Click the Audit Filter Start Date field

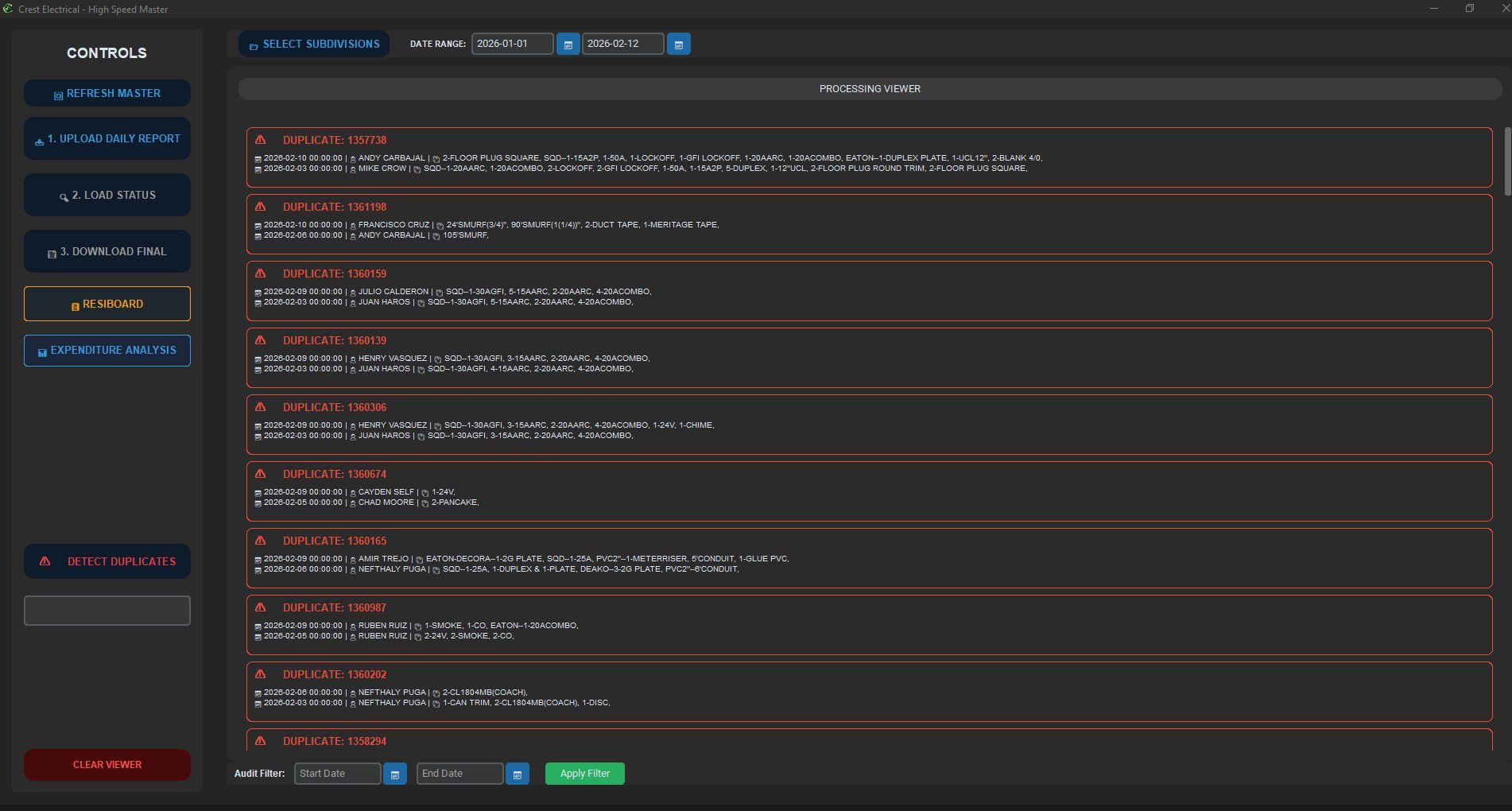337,774
